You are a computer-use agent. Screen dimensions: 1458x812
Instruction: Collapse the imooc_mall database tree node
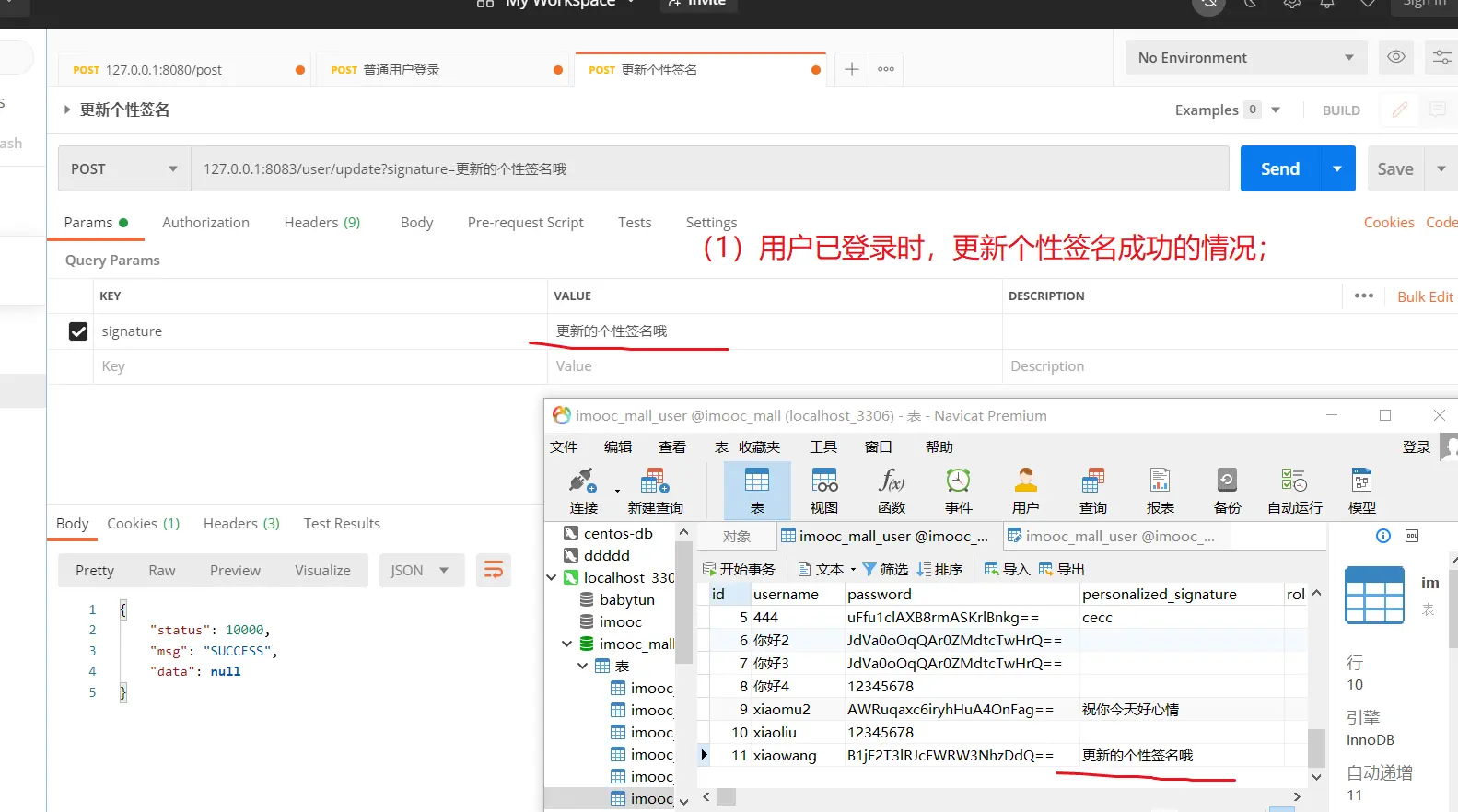click(x=567, y=644)
